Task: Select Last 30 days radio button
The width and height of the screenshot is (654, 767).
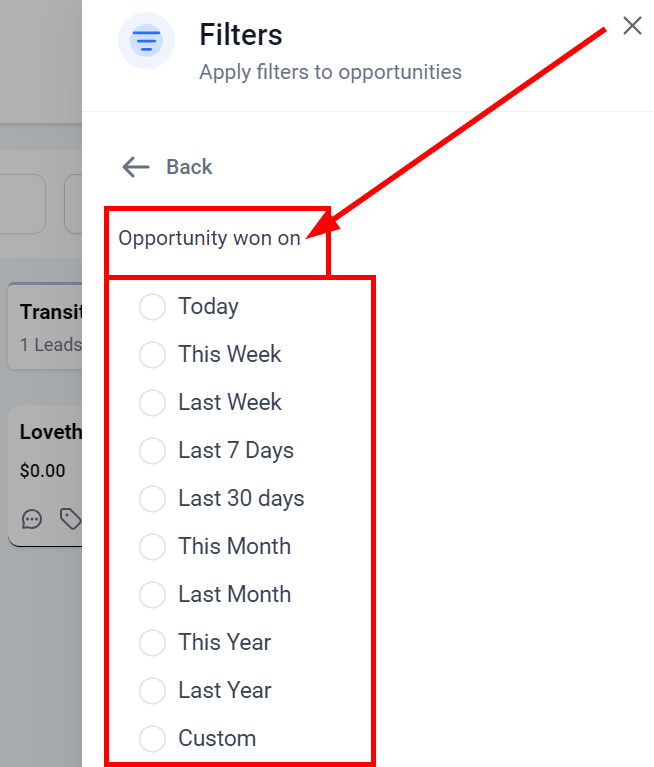Action: point(153,499)
